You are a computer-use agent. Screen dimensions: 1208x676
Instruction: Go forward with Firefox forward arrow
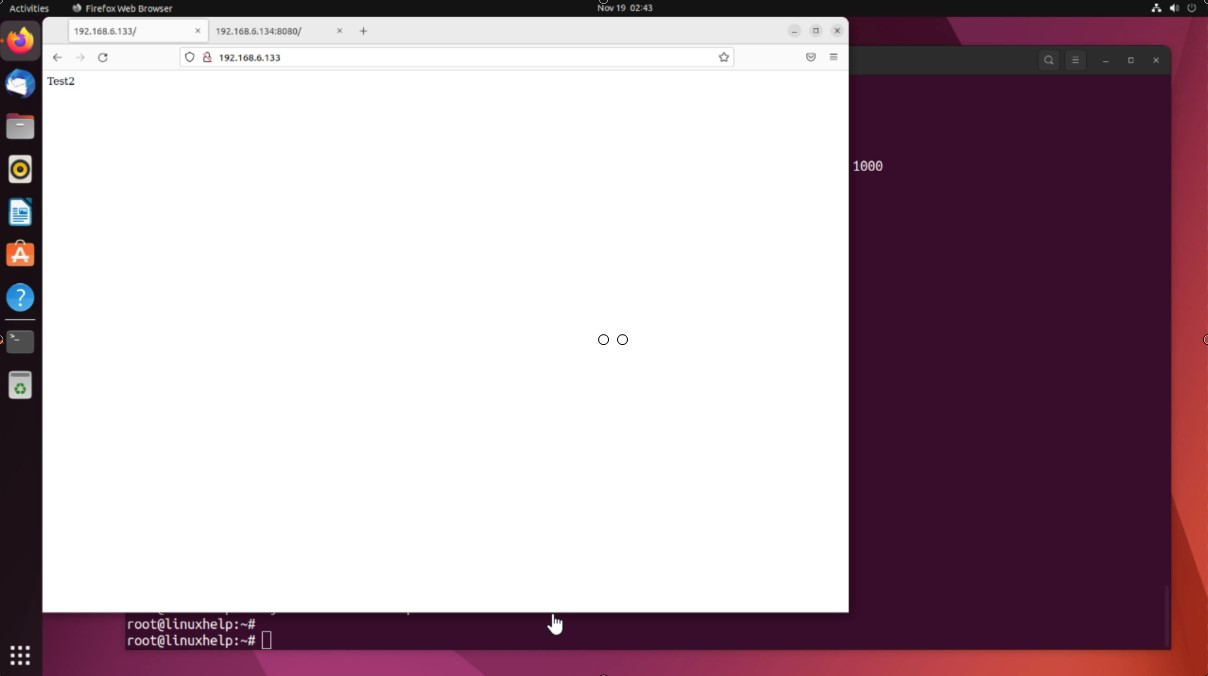80,57
